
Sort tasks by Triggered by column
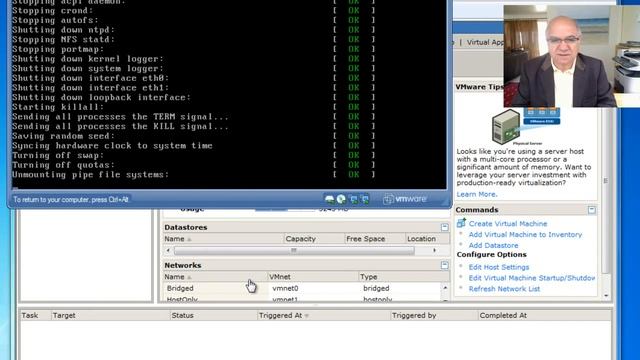coord(434,316)
